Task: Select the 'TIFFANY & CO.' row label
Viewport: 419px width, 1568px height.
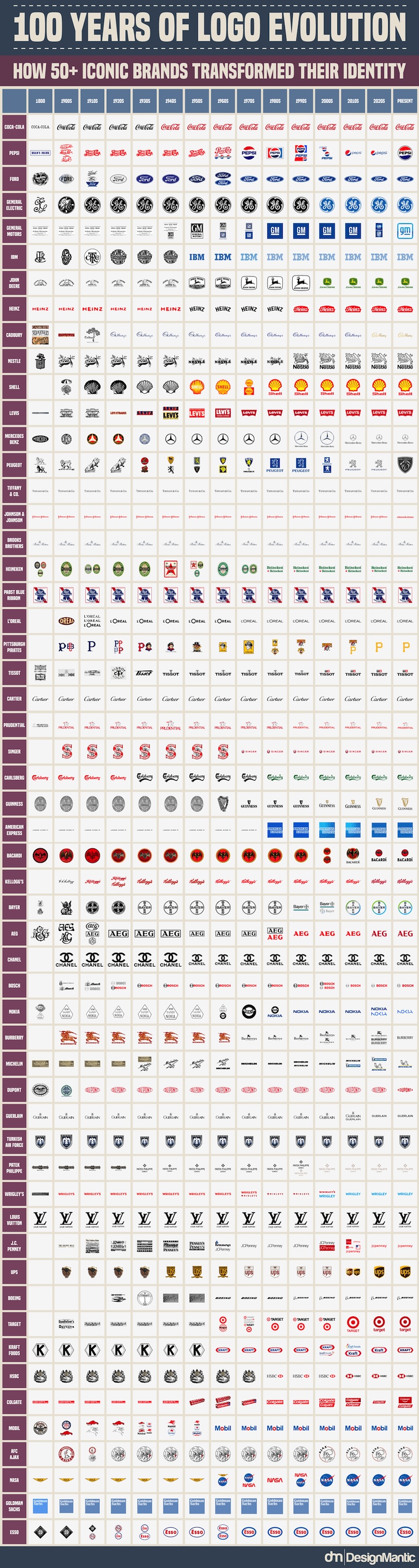Action: pyautogui.click(x=14, y=491)
